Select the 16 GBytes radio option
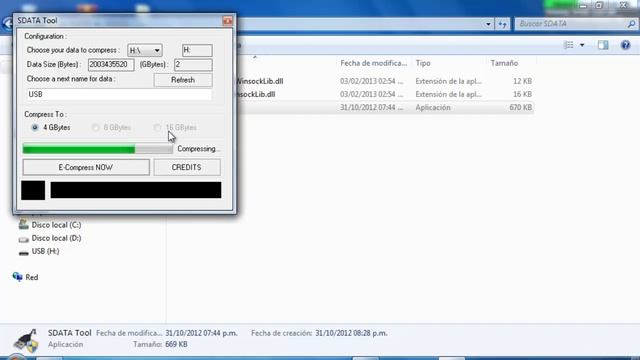This screenshot has height=360, width=640. pos(175,127)
